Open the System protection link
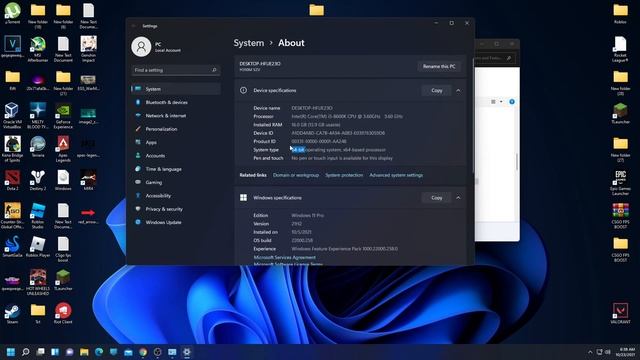Image resolution: width=640 pixels, height=360 pixels. pyautogui.click(x=344, y=175)
